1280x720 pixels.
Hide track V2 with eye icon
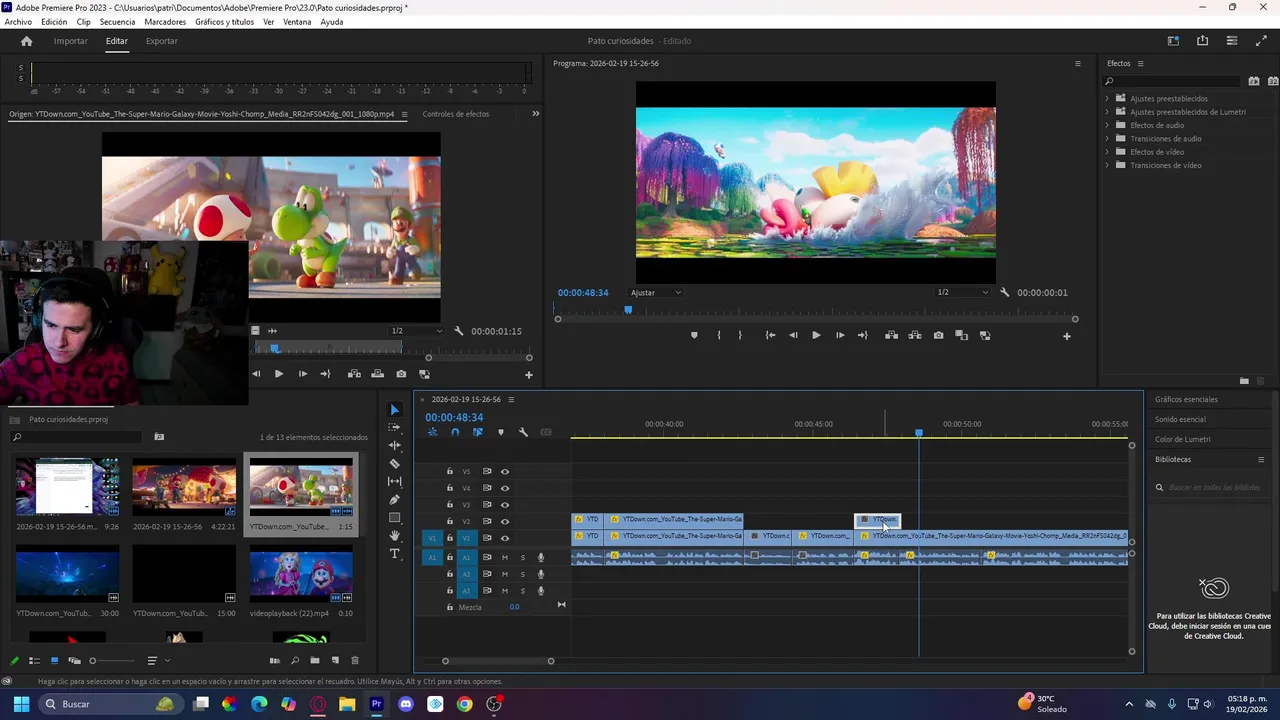click(505, 521)
